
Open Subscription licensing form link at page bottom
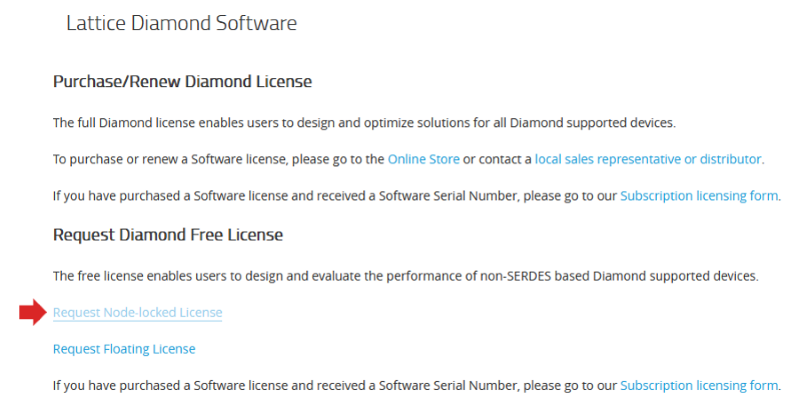tap(699, 386)
